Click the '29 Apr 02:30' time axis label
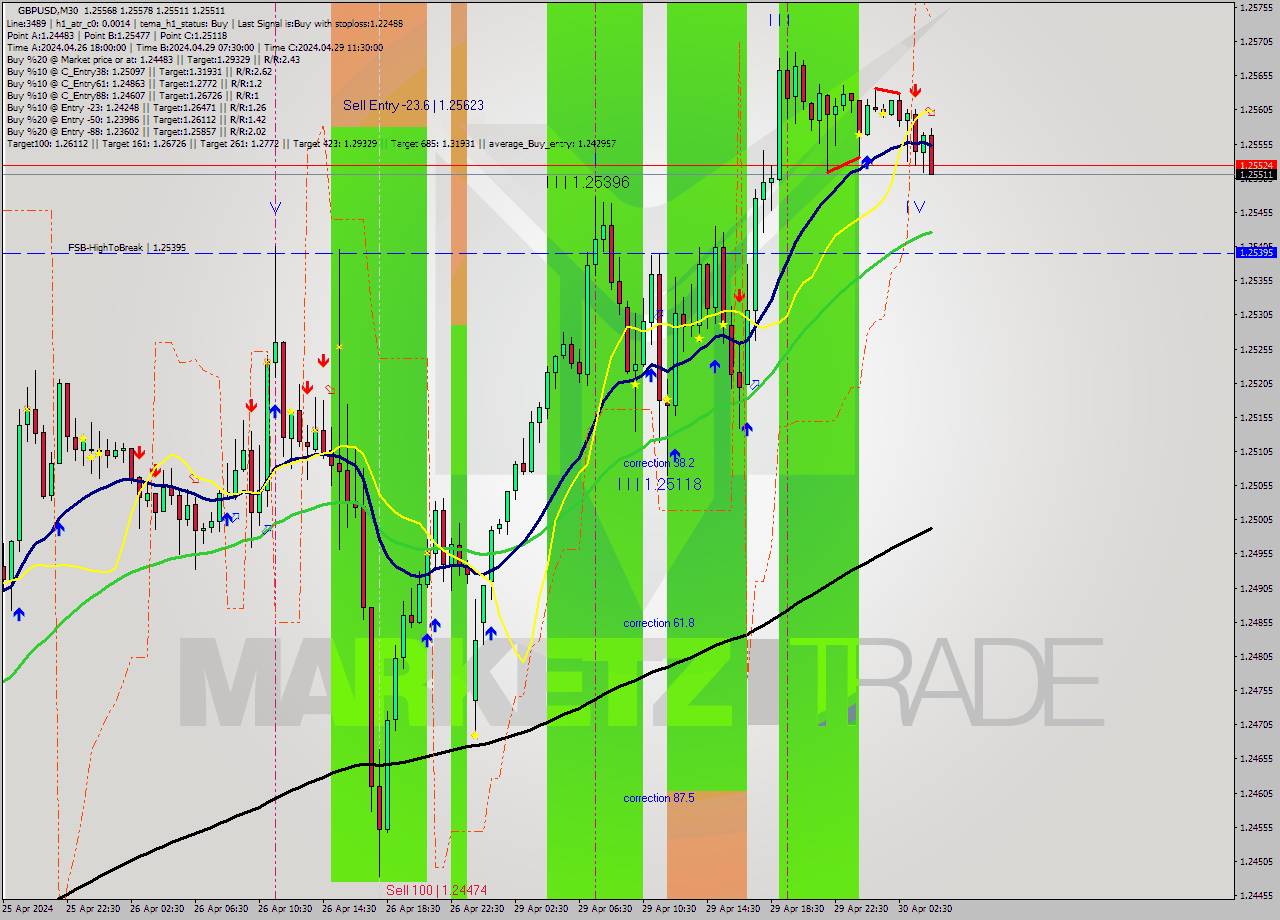 (x=541, y=909)
